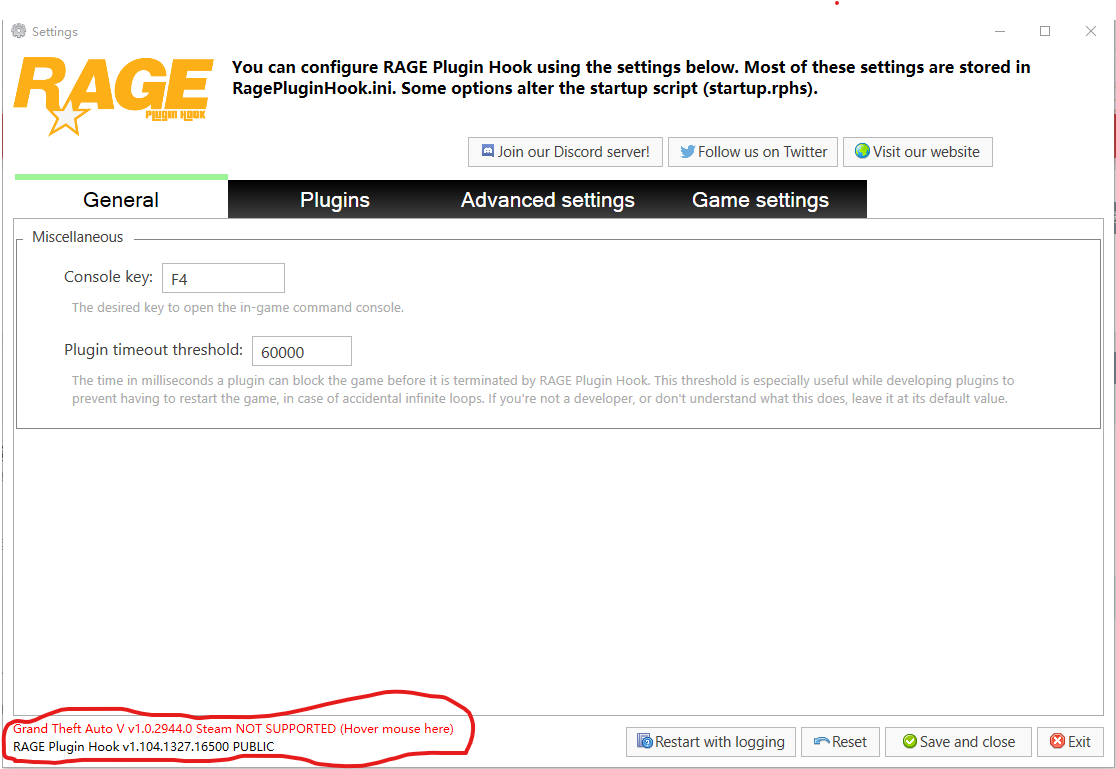Image resolution: width=1116 pixels, height=769 pixels.
Task: Click the "Restart with logging" label
Action: (x=720, y=742)
